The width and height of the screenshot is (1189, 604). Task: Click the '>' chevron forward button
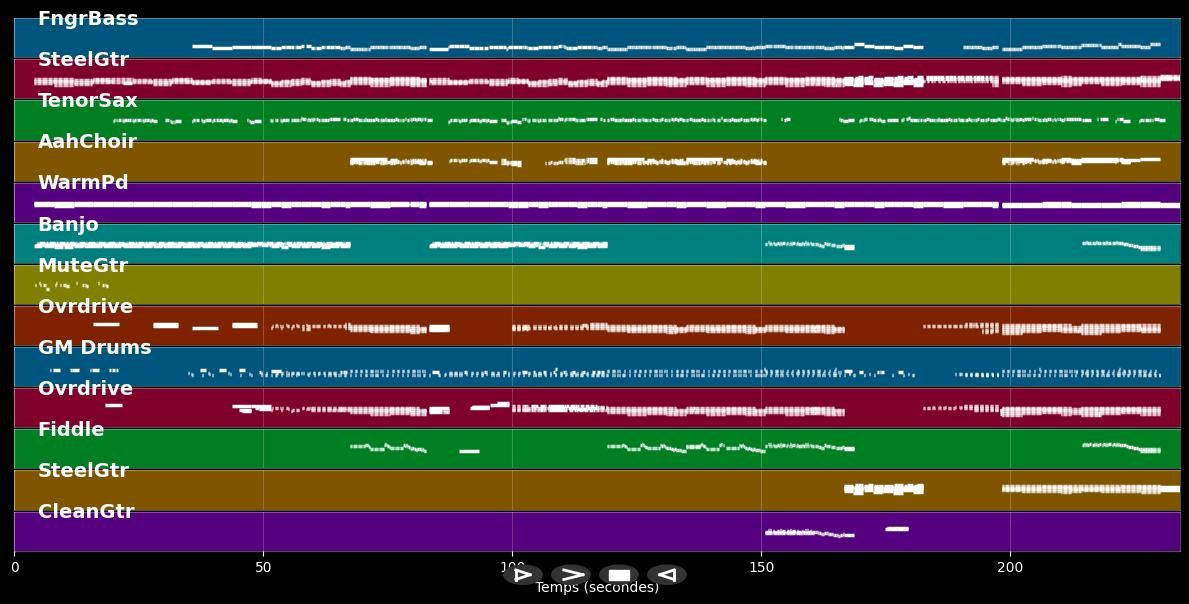tap(571, 575)
